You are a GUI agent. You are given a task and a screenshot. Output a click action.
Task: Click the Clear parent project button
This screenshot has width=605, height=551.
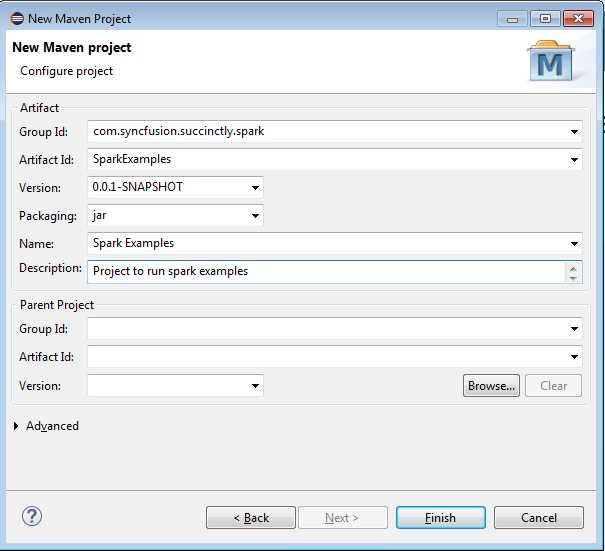553,385
